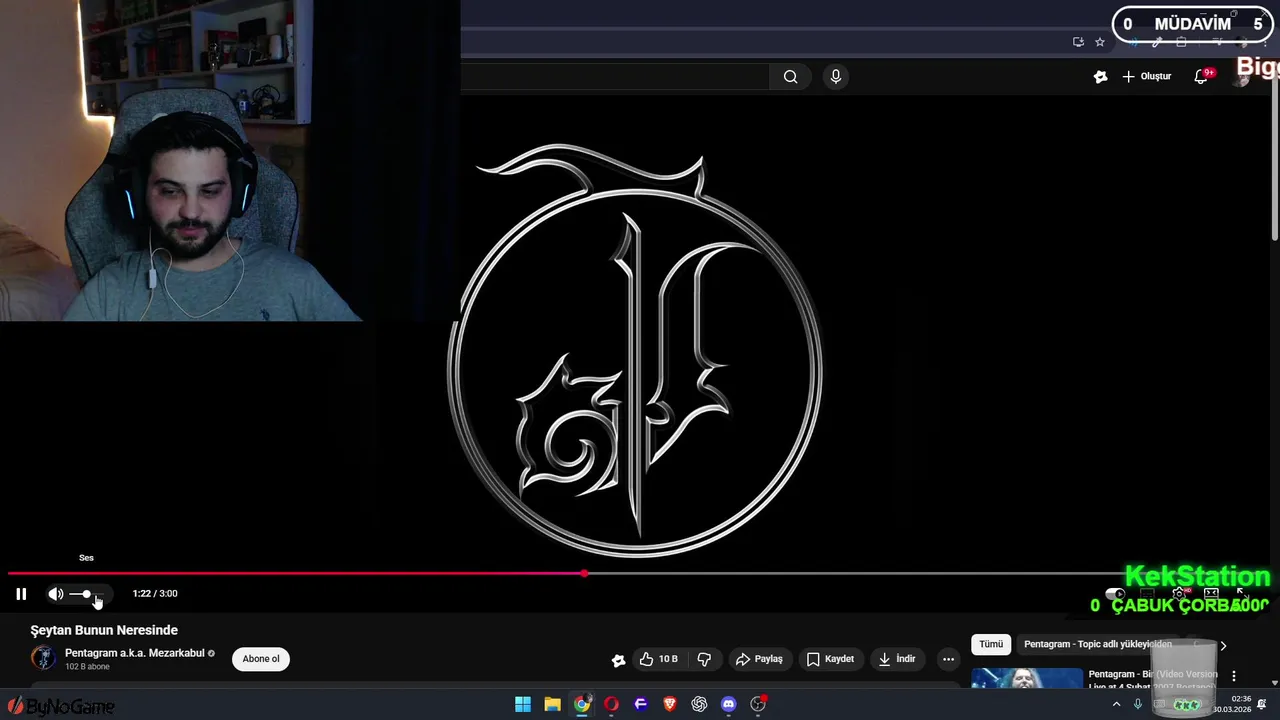Switch to Google Chrome in the taskbar
The width and height of the screenshot is (1280, 720).
[582, 705]
